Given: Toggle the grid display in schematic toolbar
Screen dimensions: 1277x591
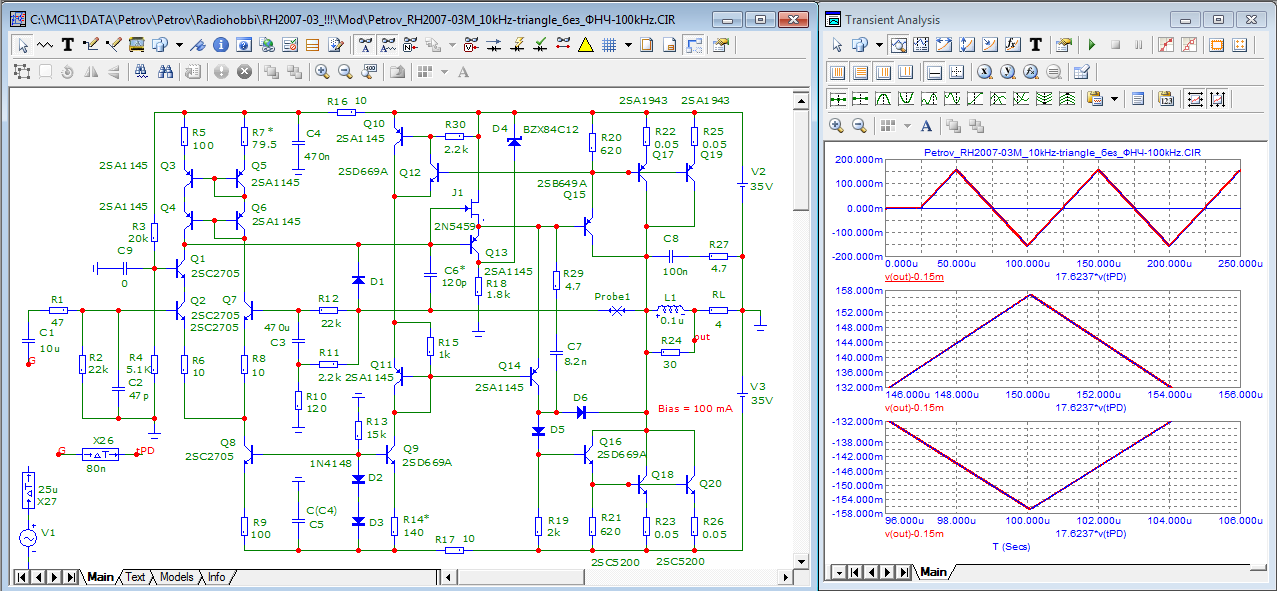Looking at the screenshot, I should click(607, 45).
